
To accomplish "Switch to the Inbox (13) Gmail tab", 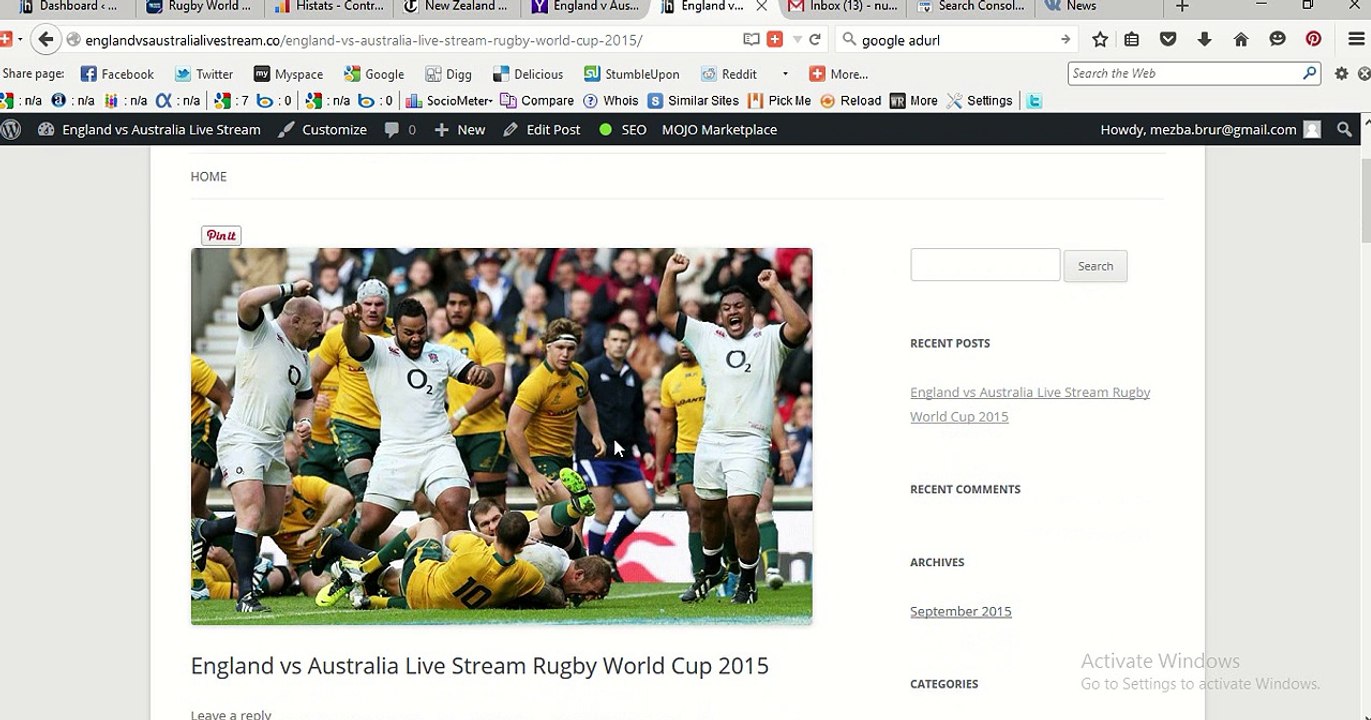I will tap(842, 7).
